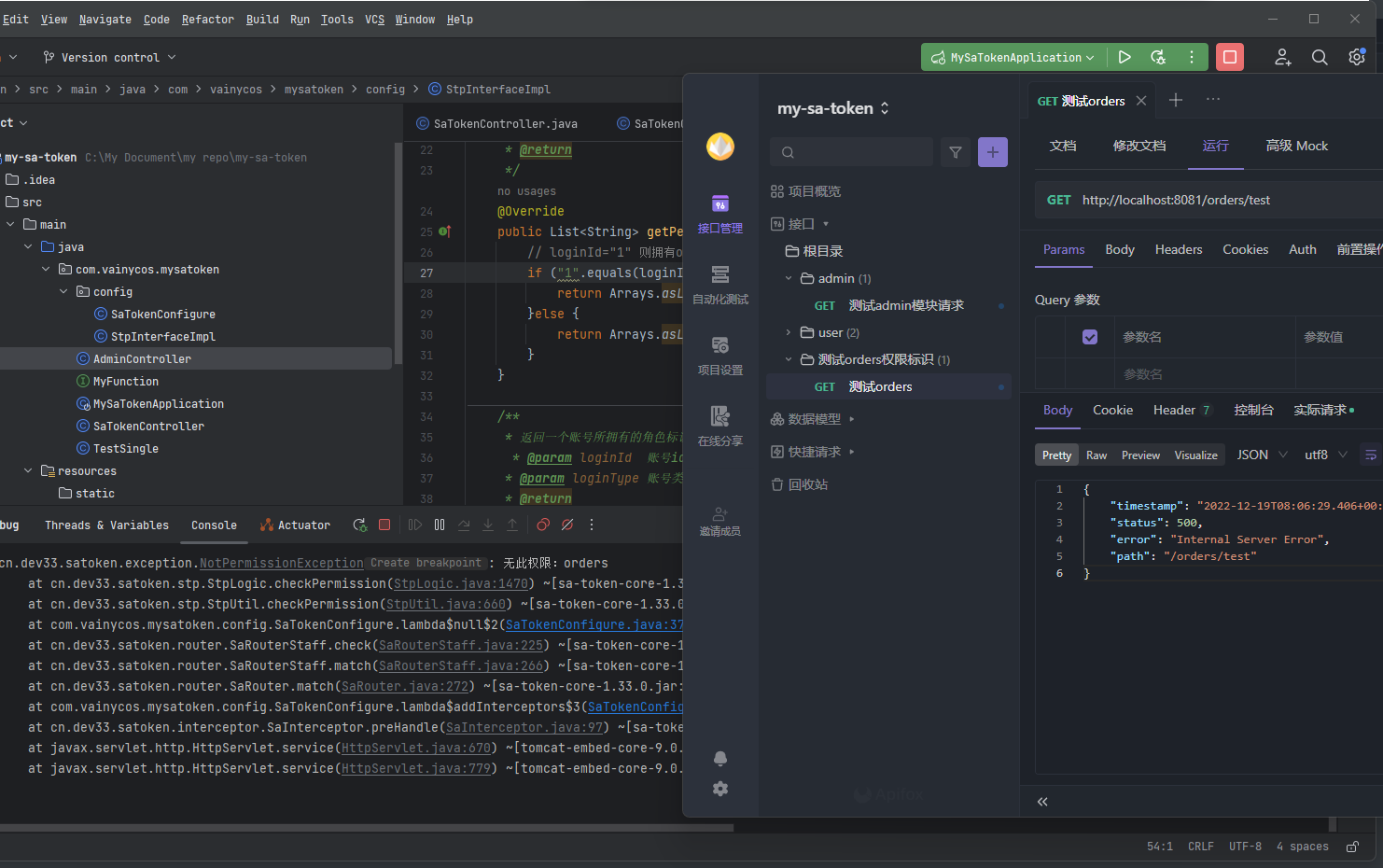This screenshot has height=868, width=1383.
Task: Click the Apifox filter funnel icon
Action: click(x=956, y=152)
